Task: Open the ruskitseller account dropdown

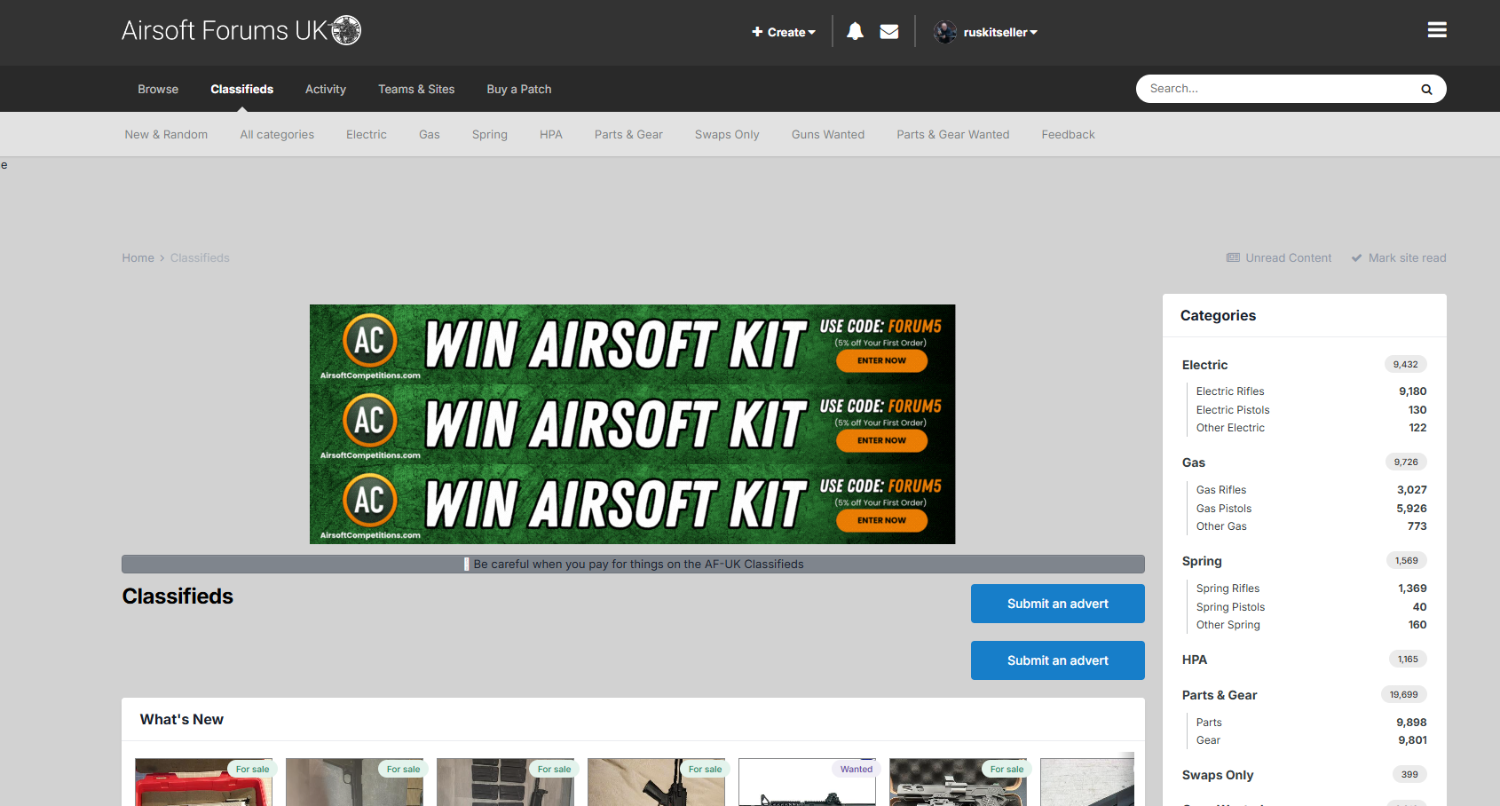Action: [x=1001, y=32]
